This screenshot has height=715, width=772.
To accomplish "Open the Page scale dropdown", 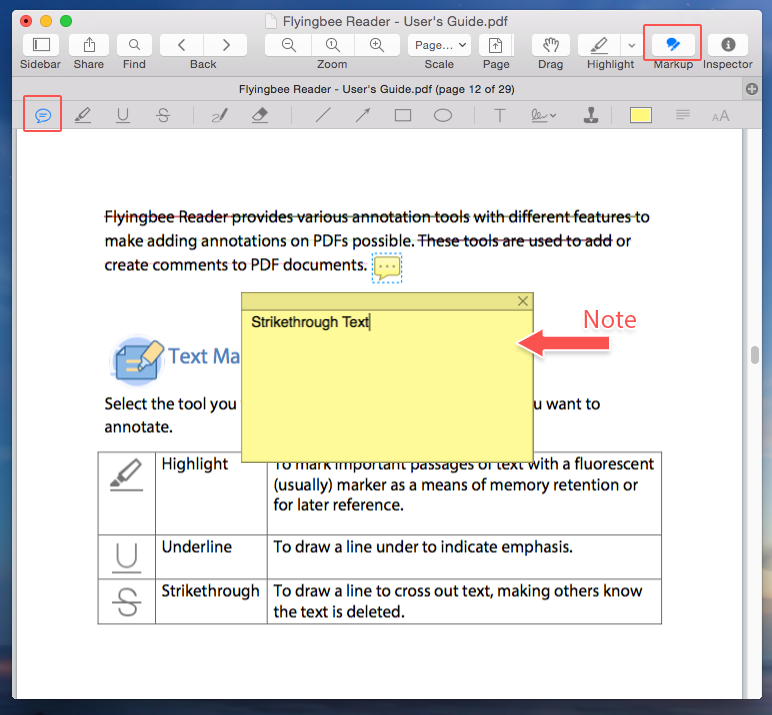I will (x=439, y=45).
